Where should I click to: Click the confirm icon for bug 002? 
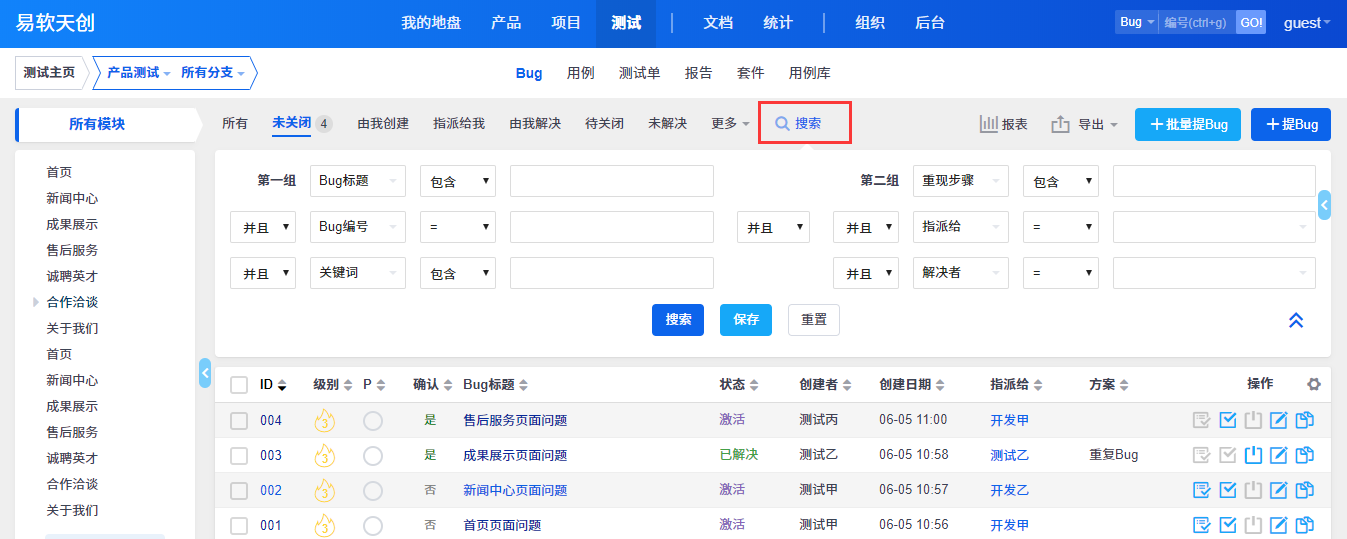coord(1202,490)
